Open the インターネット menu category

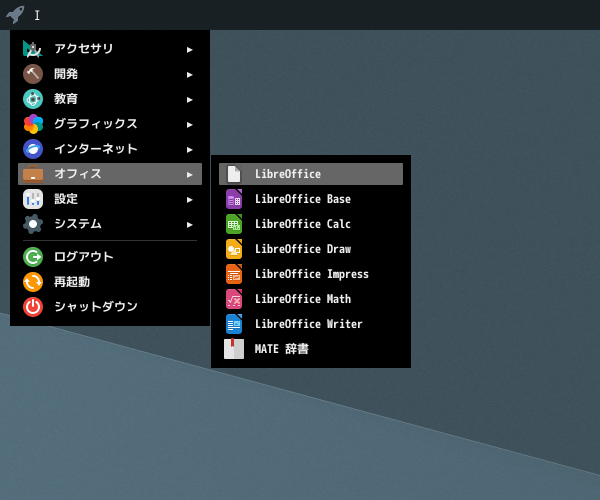click(x=110, y=149)
